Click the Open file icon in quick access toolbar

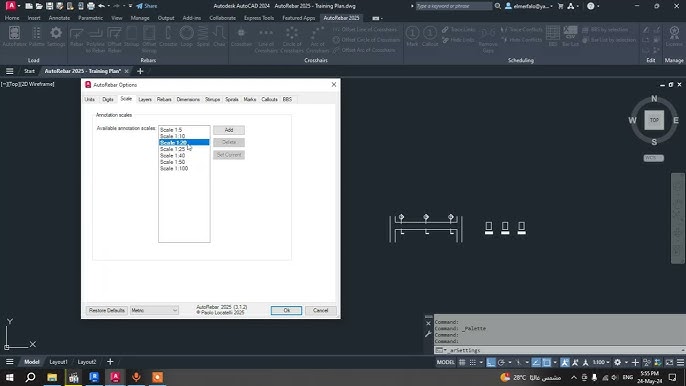tap(39, 6)
